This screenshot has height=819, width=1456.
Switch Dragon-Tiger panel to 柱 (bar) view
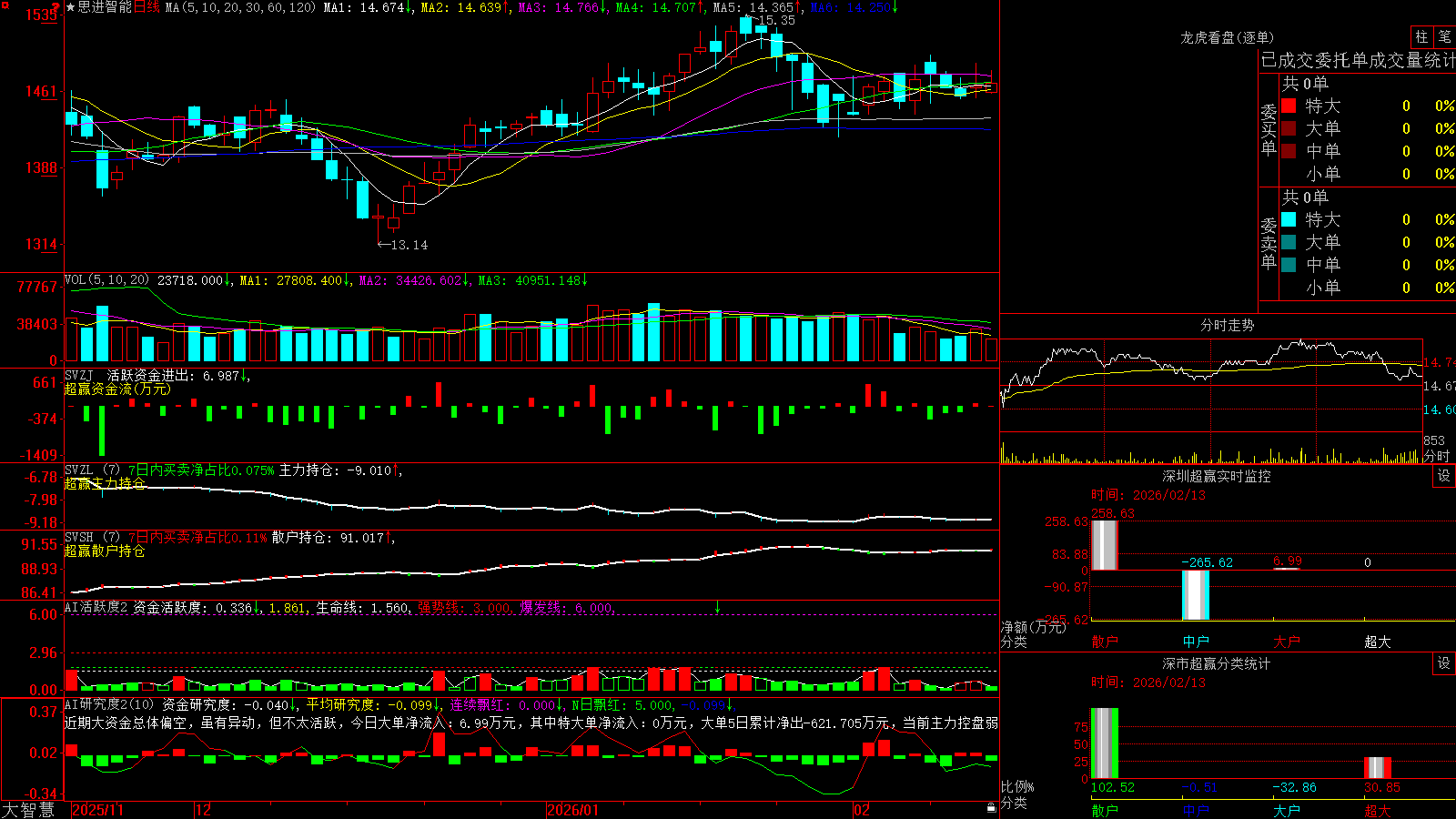pyautogui.click(x=1421, y=36)
